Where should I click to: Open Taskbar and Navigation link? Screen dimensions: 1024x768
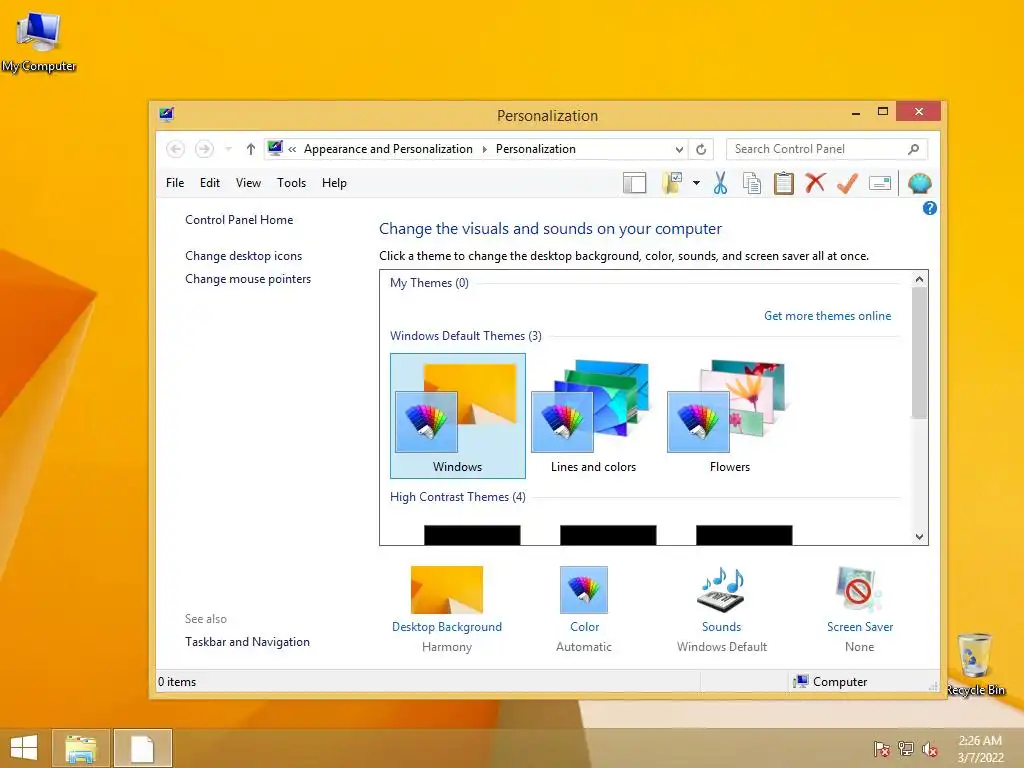(248, 642)
